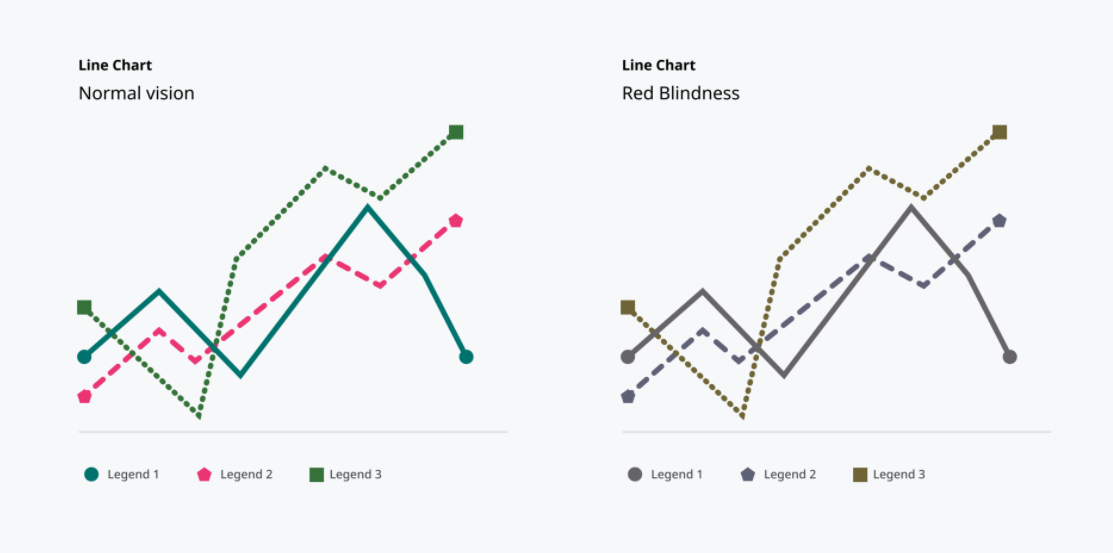The height and width of the screenshot is (553, 1113).
Task: Click the slate pentagon Legend 2 icon
Action: point(747,475)
